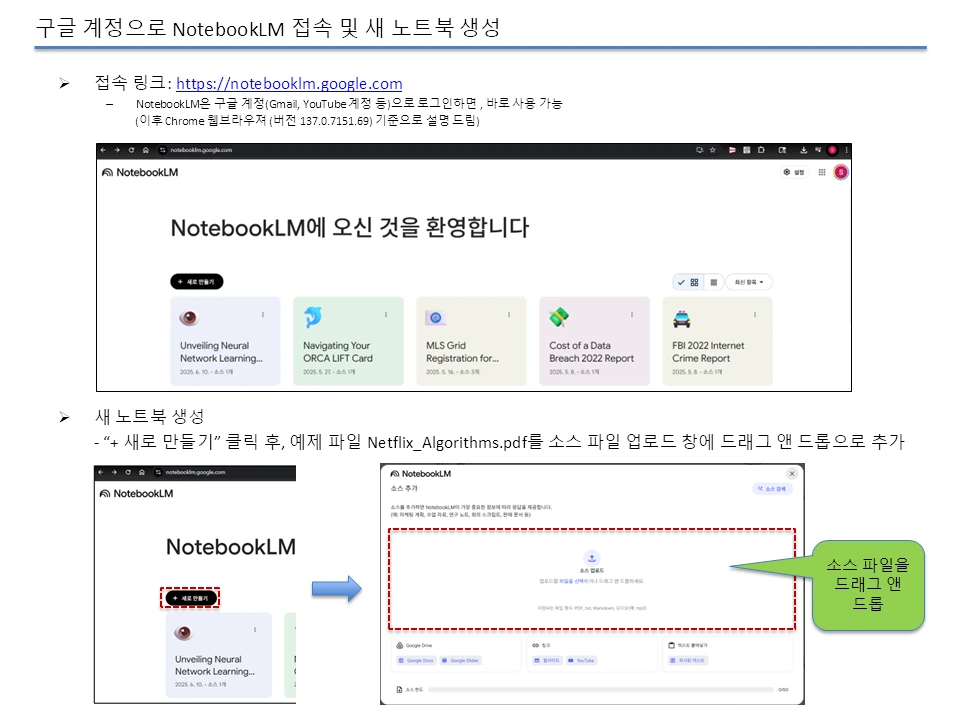Open three-dot menu on FBI 2022 Internet Crime card
960x720 pixels.
(x=755, y=315)
